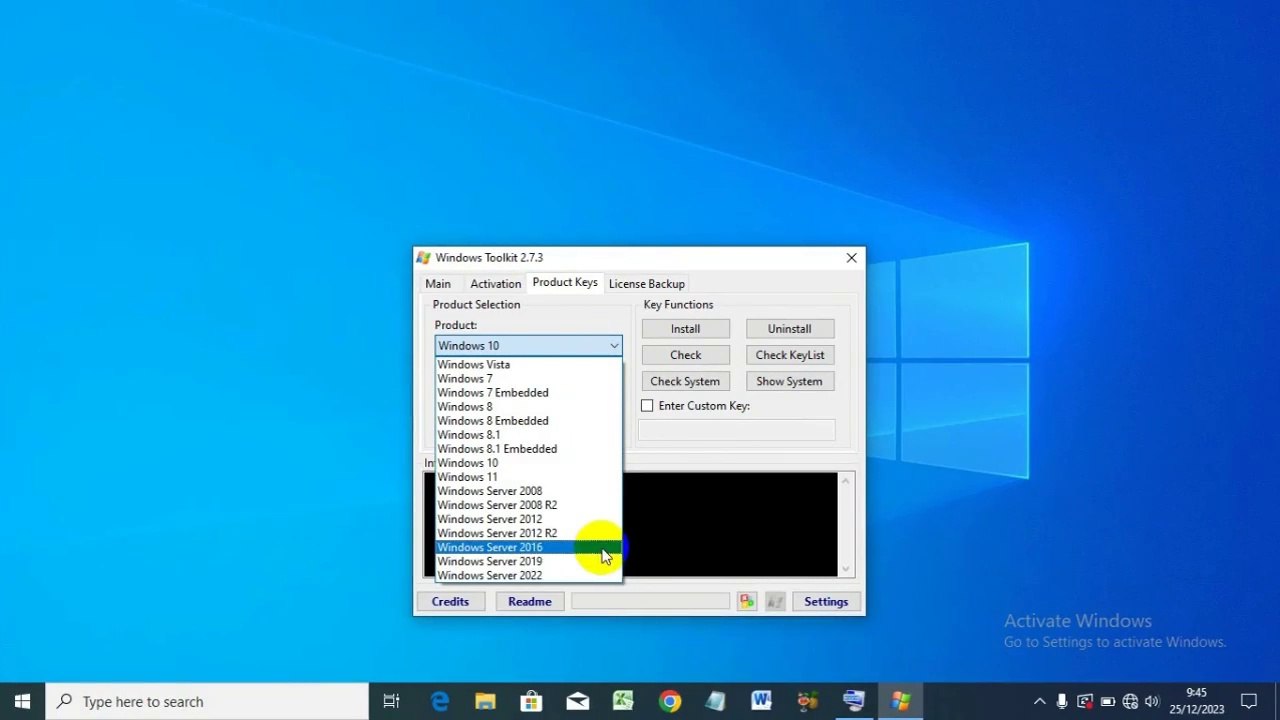Choose Windows 10 in the dropdown list
Image resolution: width=1280 pixels, height=720 pixels.
[528, 462]
